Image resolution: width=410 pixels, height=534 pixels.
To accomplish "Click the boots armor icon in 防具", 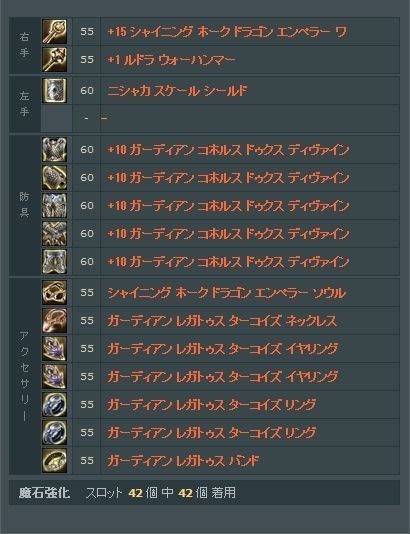I will coord(54,262).
